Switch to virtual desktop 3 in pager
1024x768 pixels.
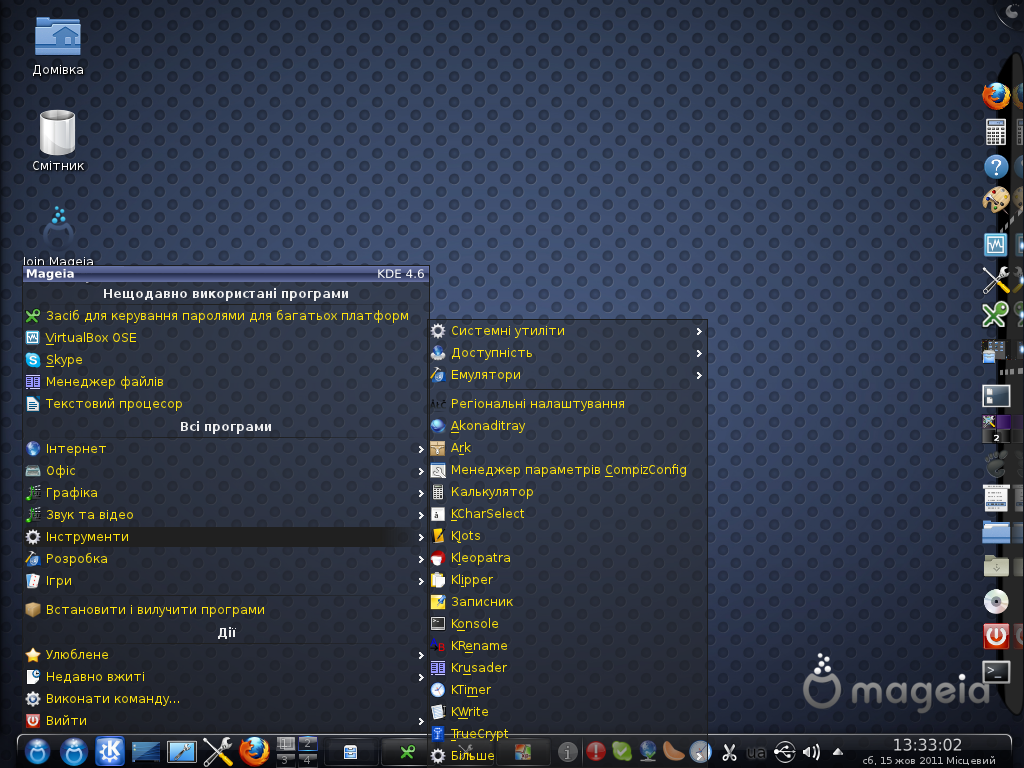coord(285,760)
